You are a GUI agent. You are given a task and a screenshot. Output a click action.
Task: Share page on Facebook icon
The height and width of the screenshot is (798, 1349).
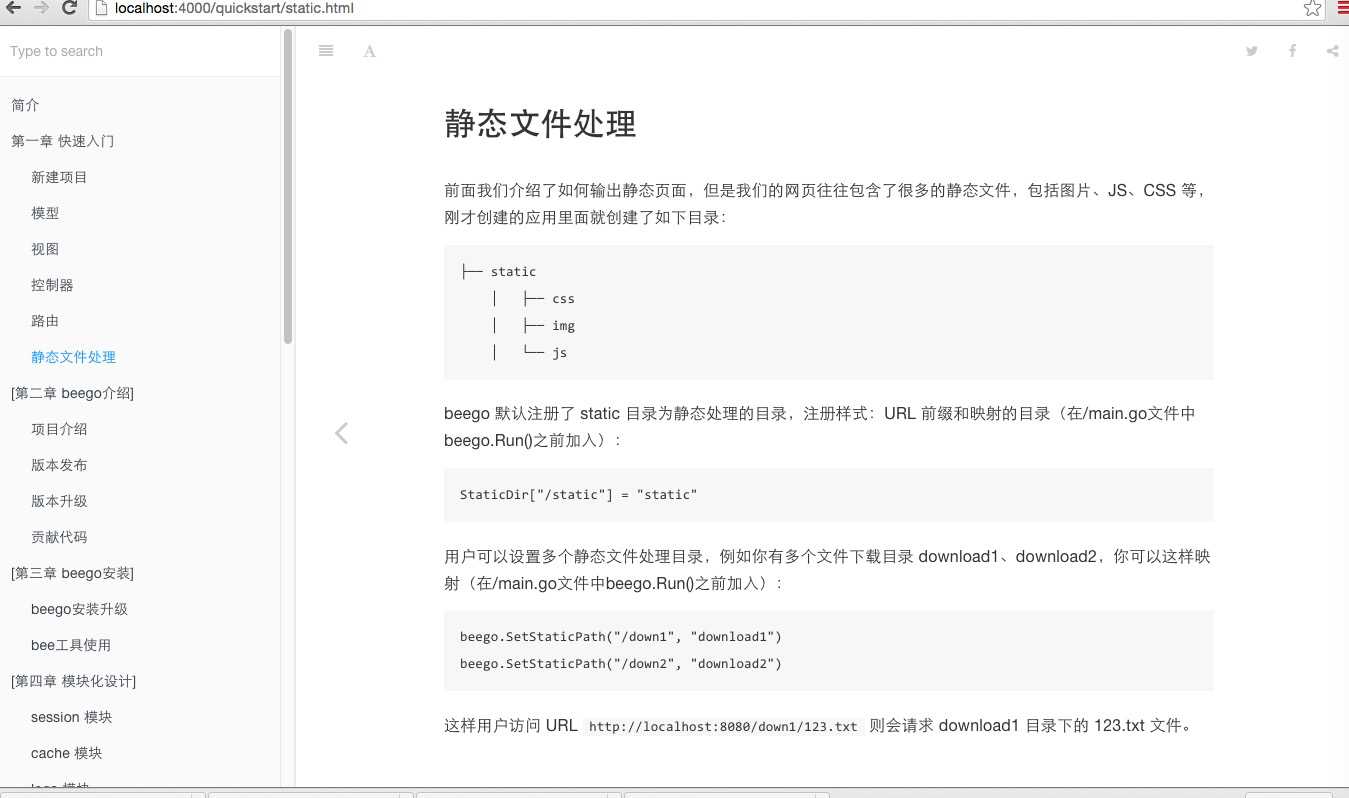(x=1292, y=51)
